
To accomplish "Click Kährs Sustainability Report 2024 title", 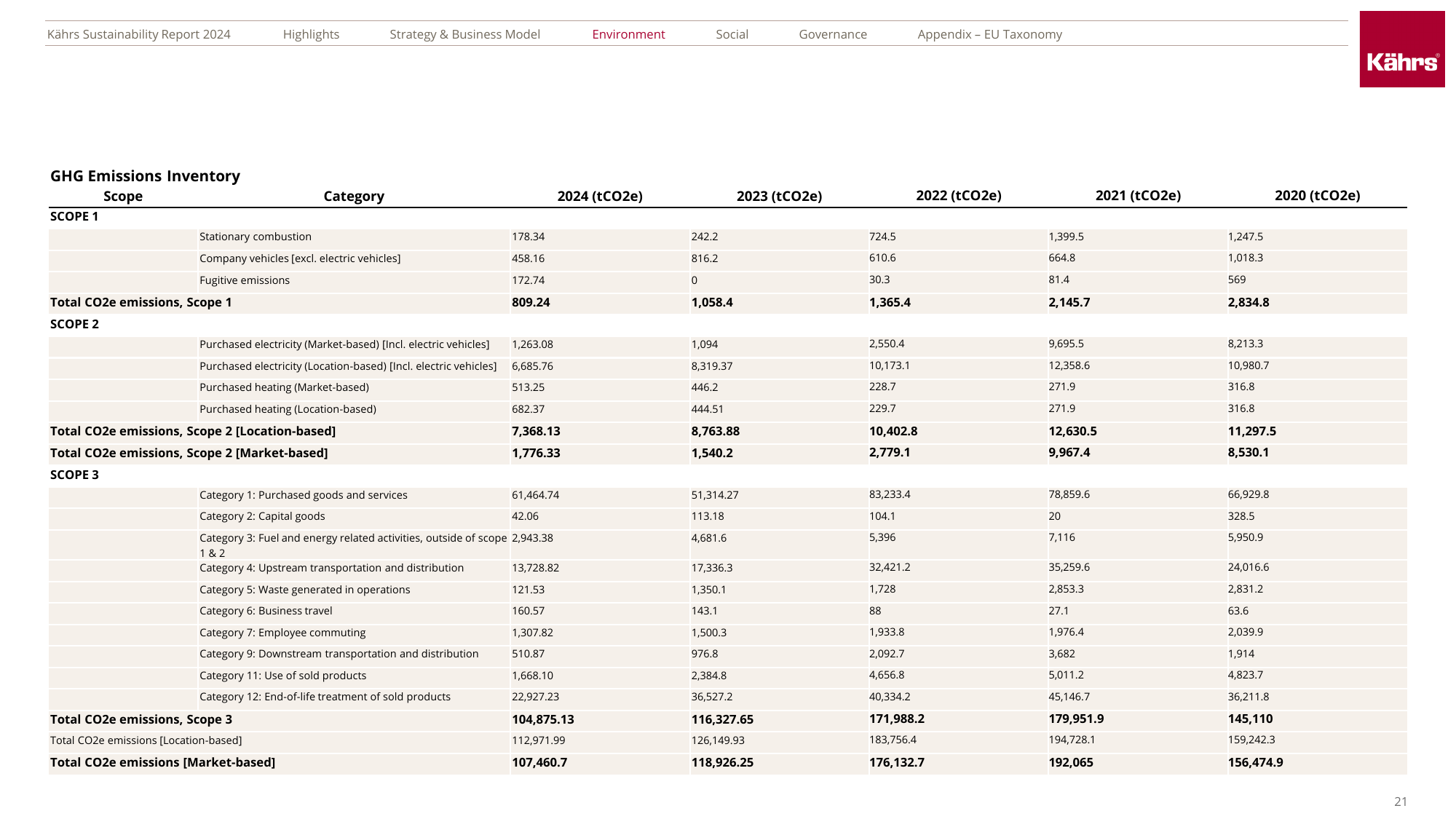I will tap(138, 34).
